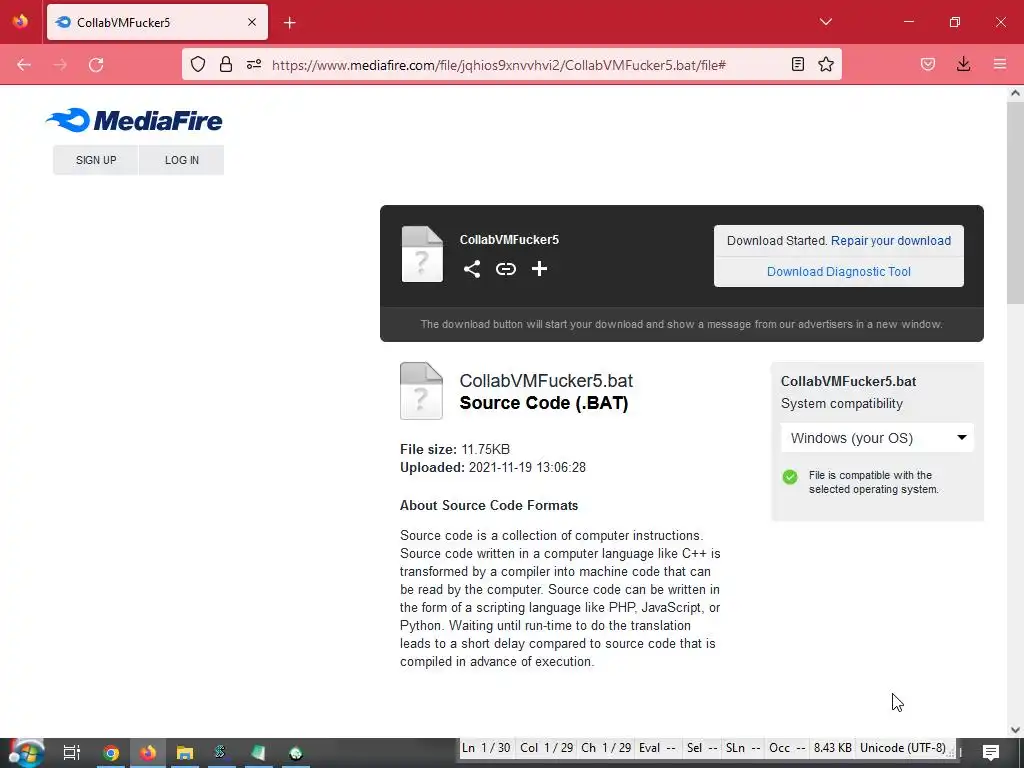The width and height of the screenshot is (1024, 768).
Task: Click the System compatibility label
Action: [842, 404]
